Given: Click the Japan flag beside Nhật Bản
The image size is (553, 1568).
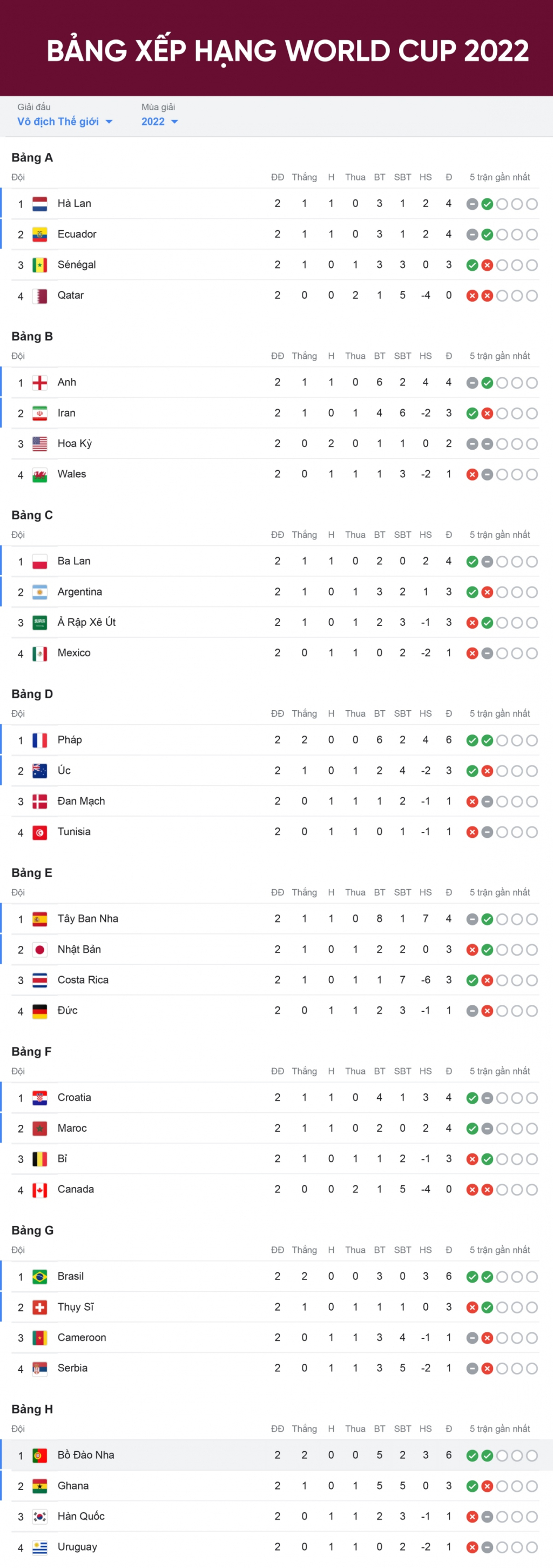Looking at the screenshot, I should click(x=39, y=950).
